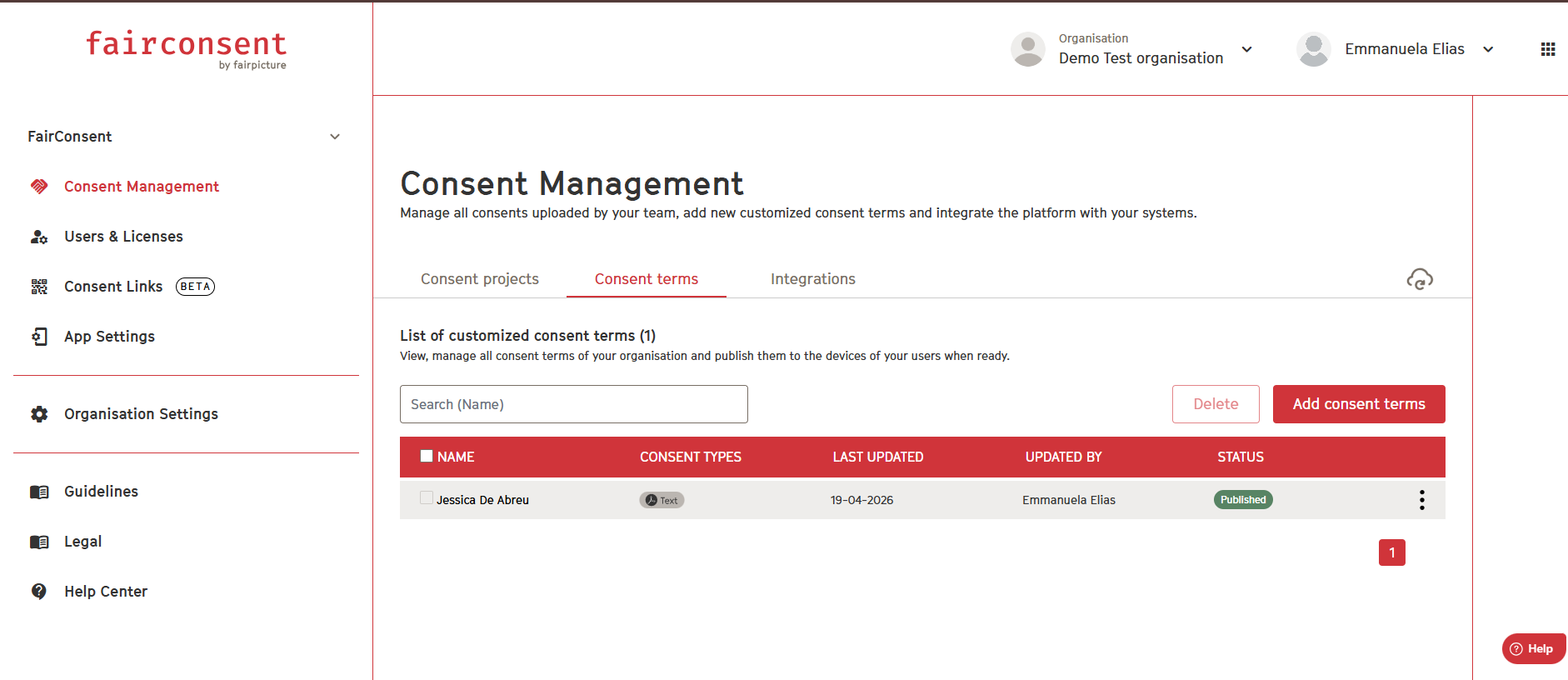
Task: Go to Users & Licenses
Action: point(123,237)
